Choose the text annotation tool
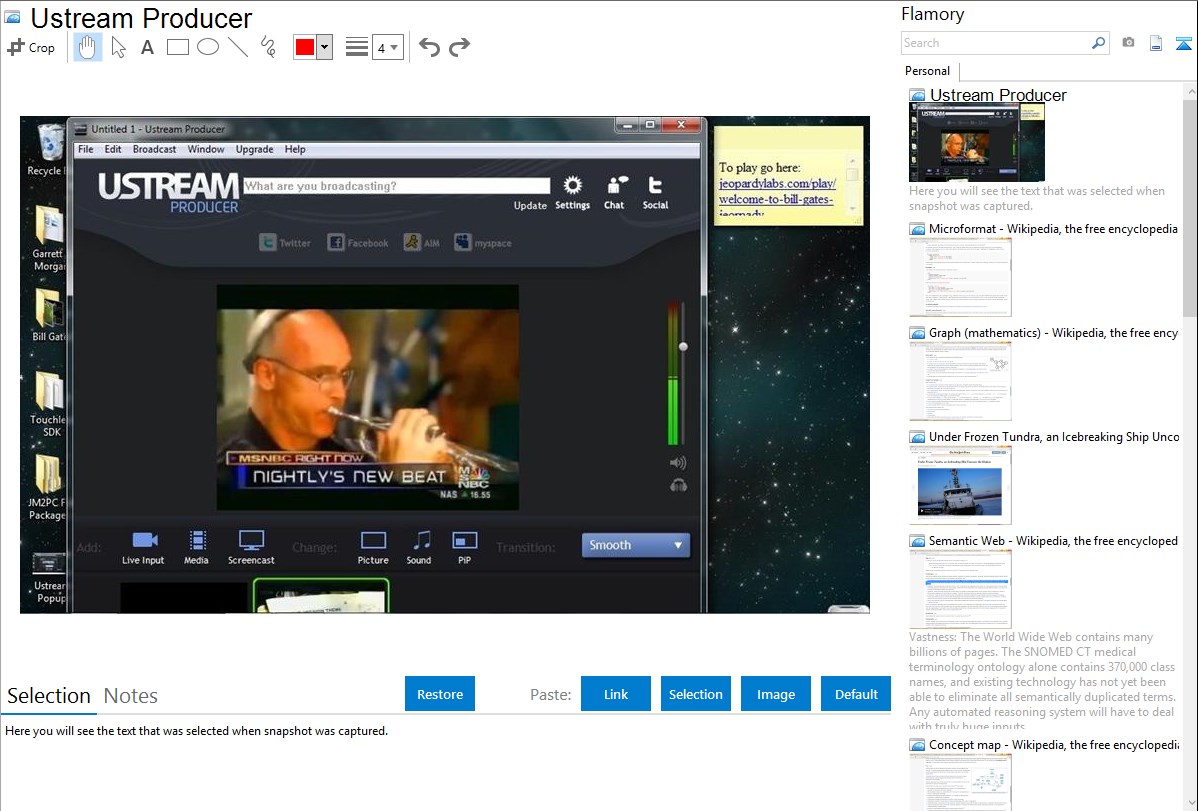Image resolution: width=1198 pixels, height=811 pixels. pos(147,47)
